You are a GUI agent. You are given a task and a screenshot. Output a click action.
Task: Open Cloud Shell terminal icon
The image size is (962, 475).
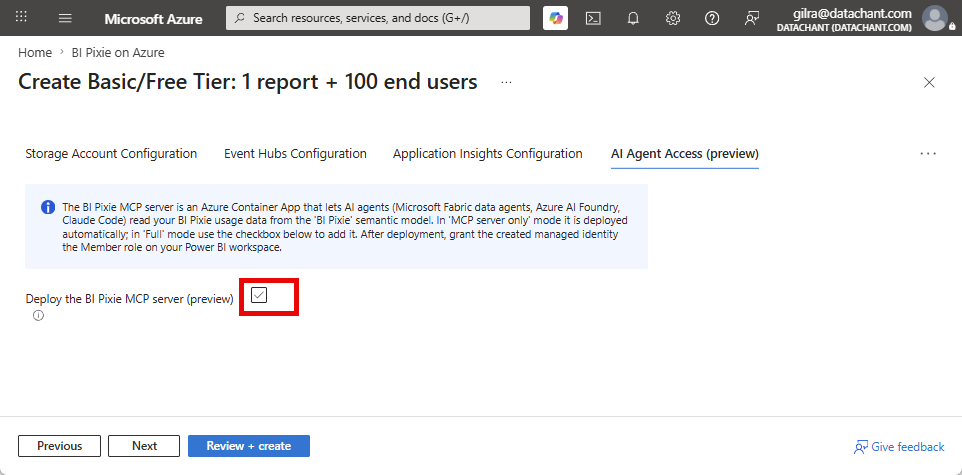pos(593,18)
